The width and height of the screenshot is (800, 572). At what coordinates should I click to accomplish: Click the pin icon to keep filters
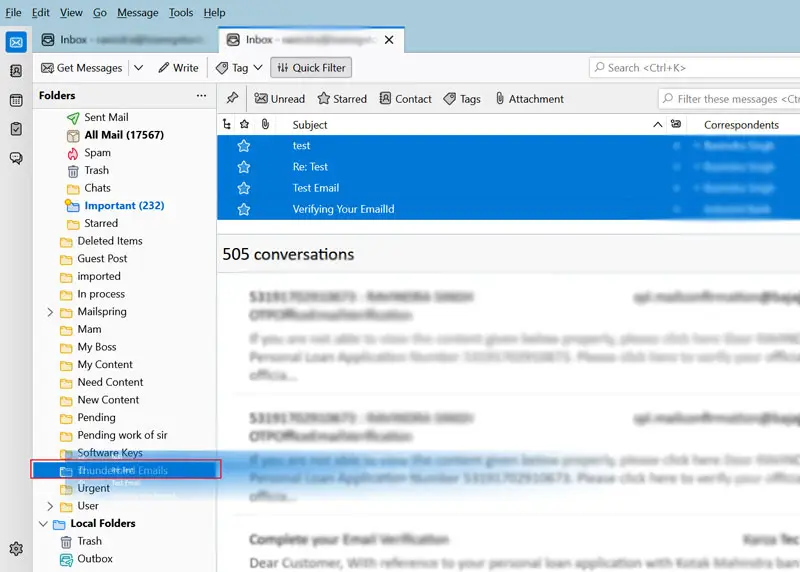[x=232, y=98]
